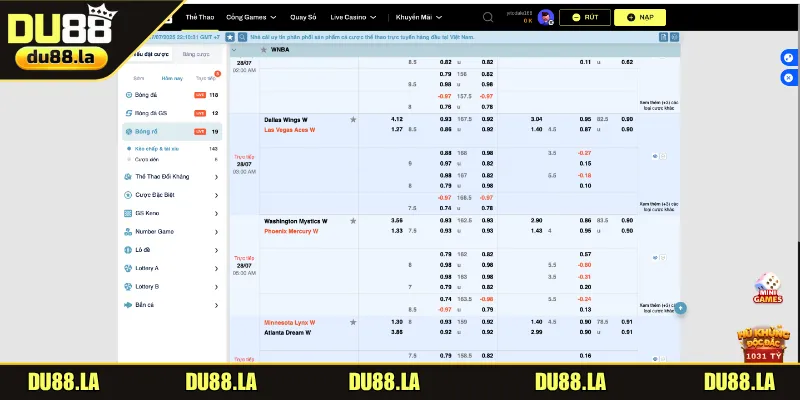Favorite the Dallas Wings W match star
Viewport: 800px width, 400px height.
pyautogui.click(x=353, y=119)
